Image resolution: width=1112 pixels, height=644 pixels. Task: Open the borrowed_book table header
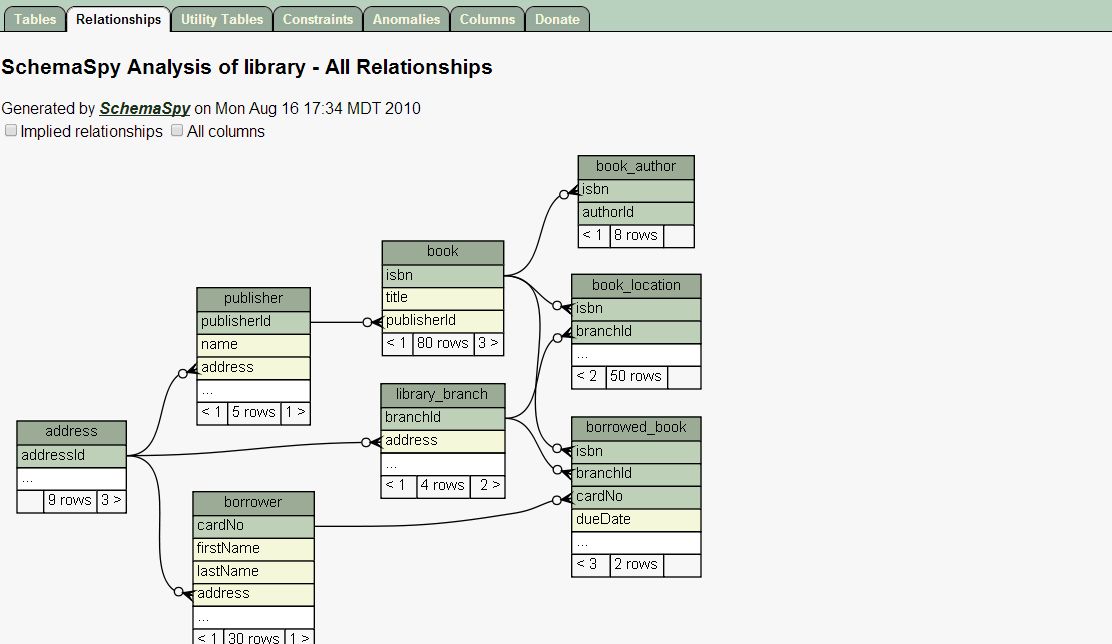[x=636, y=428]
